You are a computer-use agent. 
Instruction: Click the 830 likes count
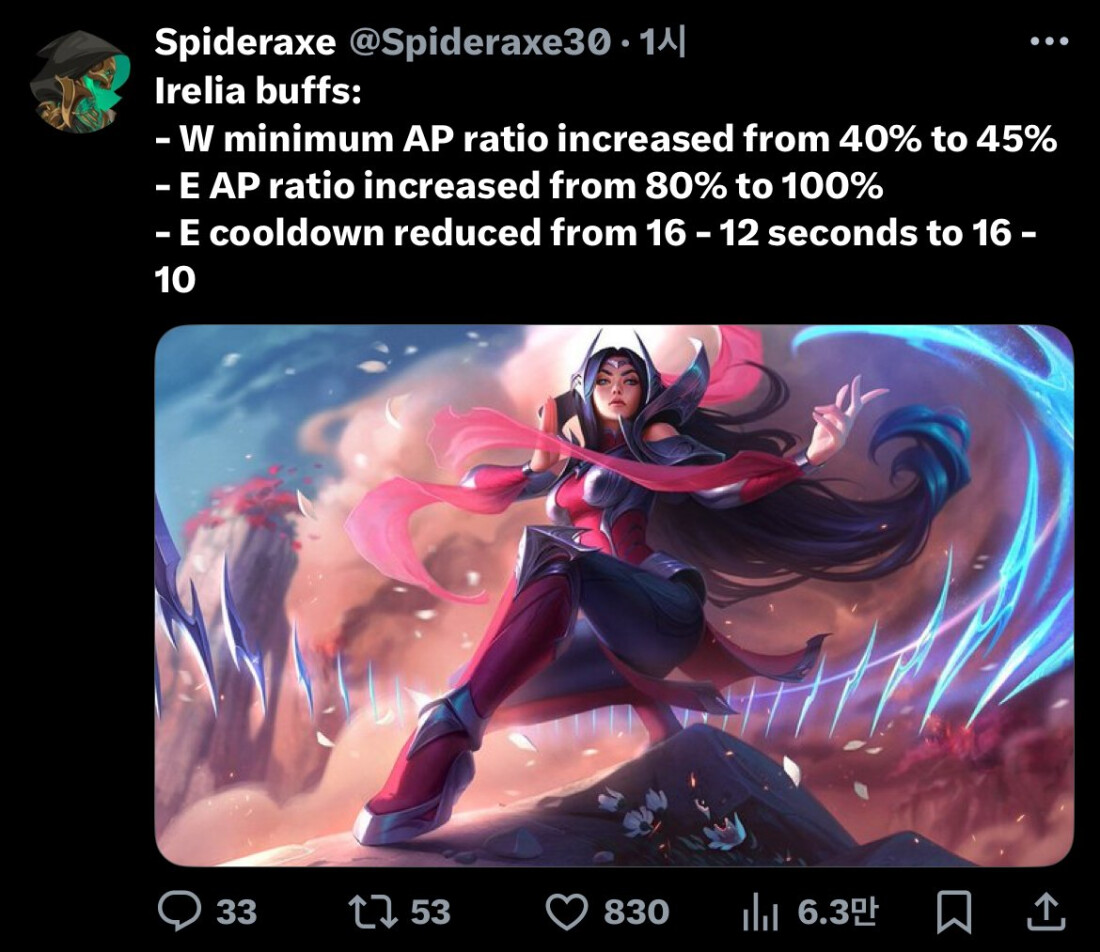point(636,912)
